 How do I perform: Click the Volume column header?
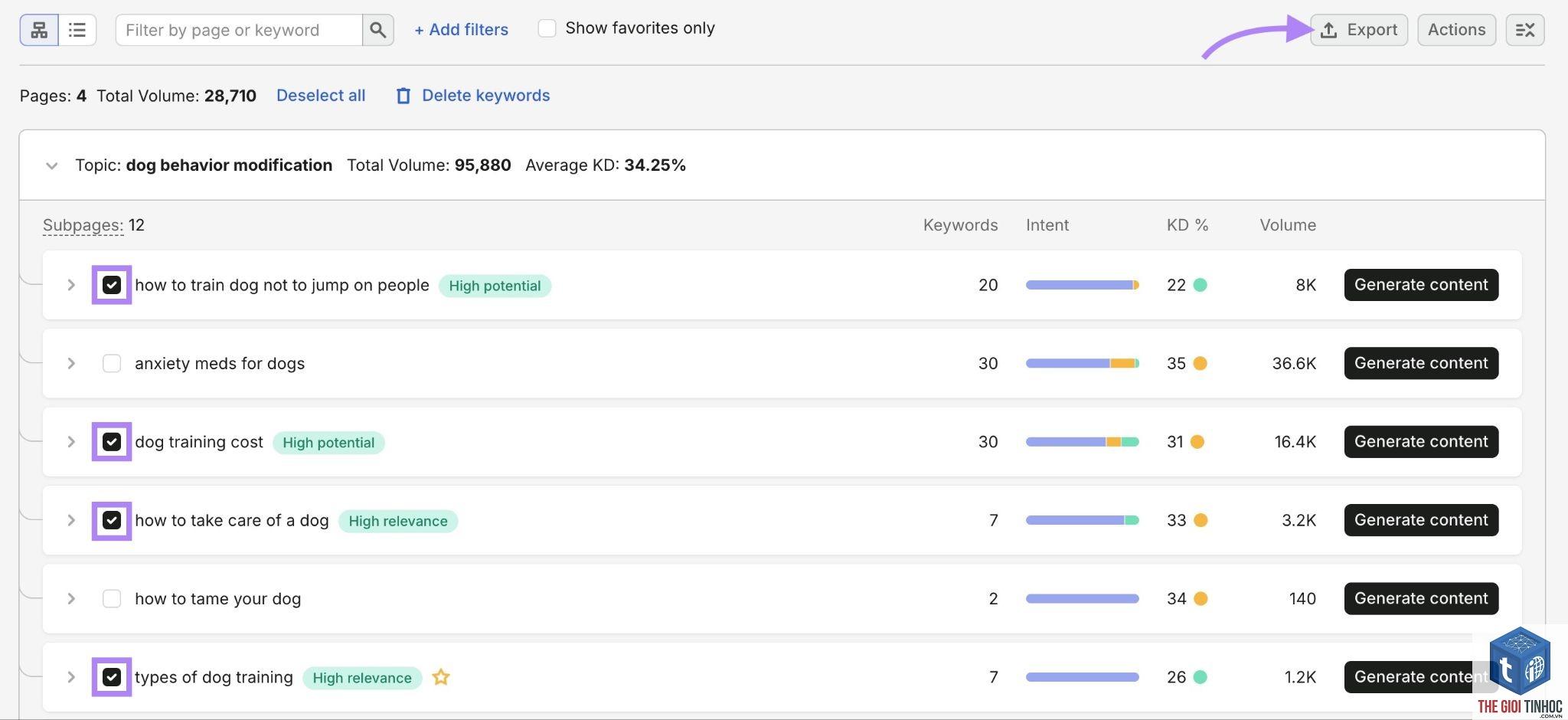(x=1288, y=225)
